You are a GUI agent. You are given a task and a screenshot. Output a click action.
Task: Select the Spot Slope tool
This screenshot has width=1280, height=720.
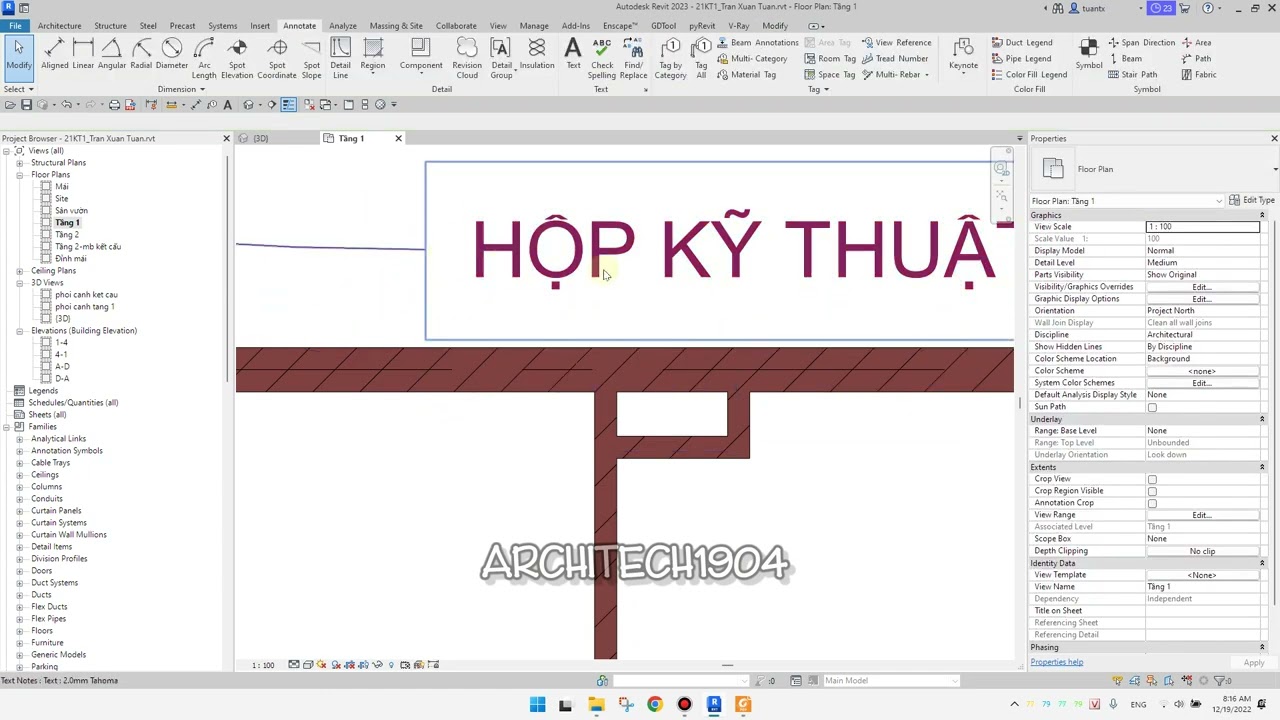(x=312, y=59)
